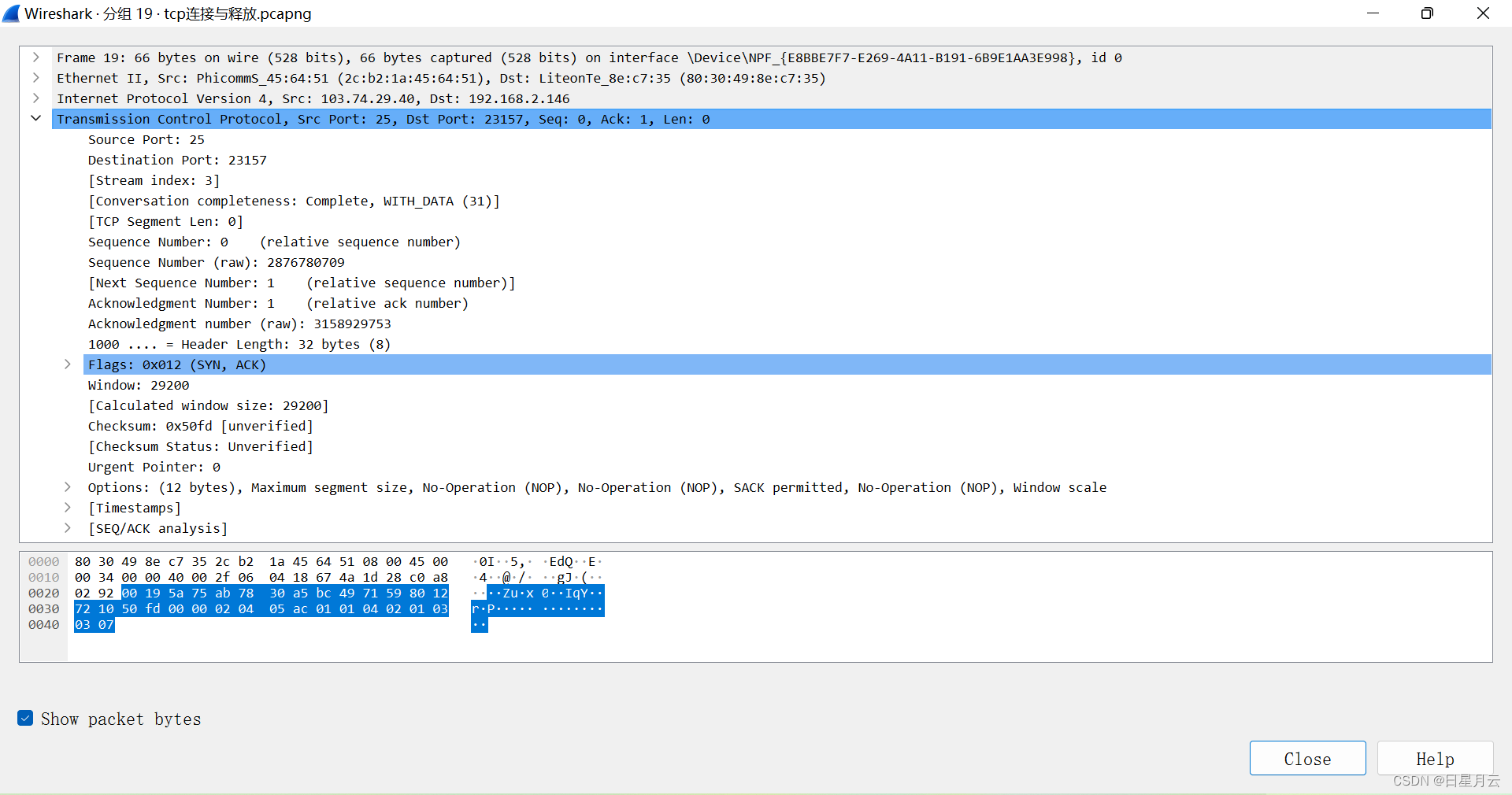
Task: Select TCP Segment Len: 0 line
Action: (165, 221)
